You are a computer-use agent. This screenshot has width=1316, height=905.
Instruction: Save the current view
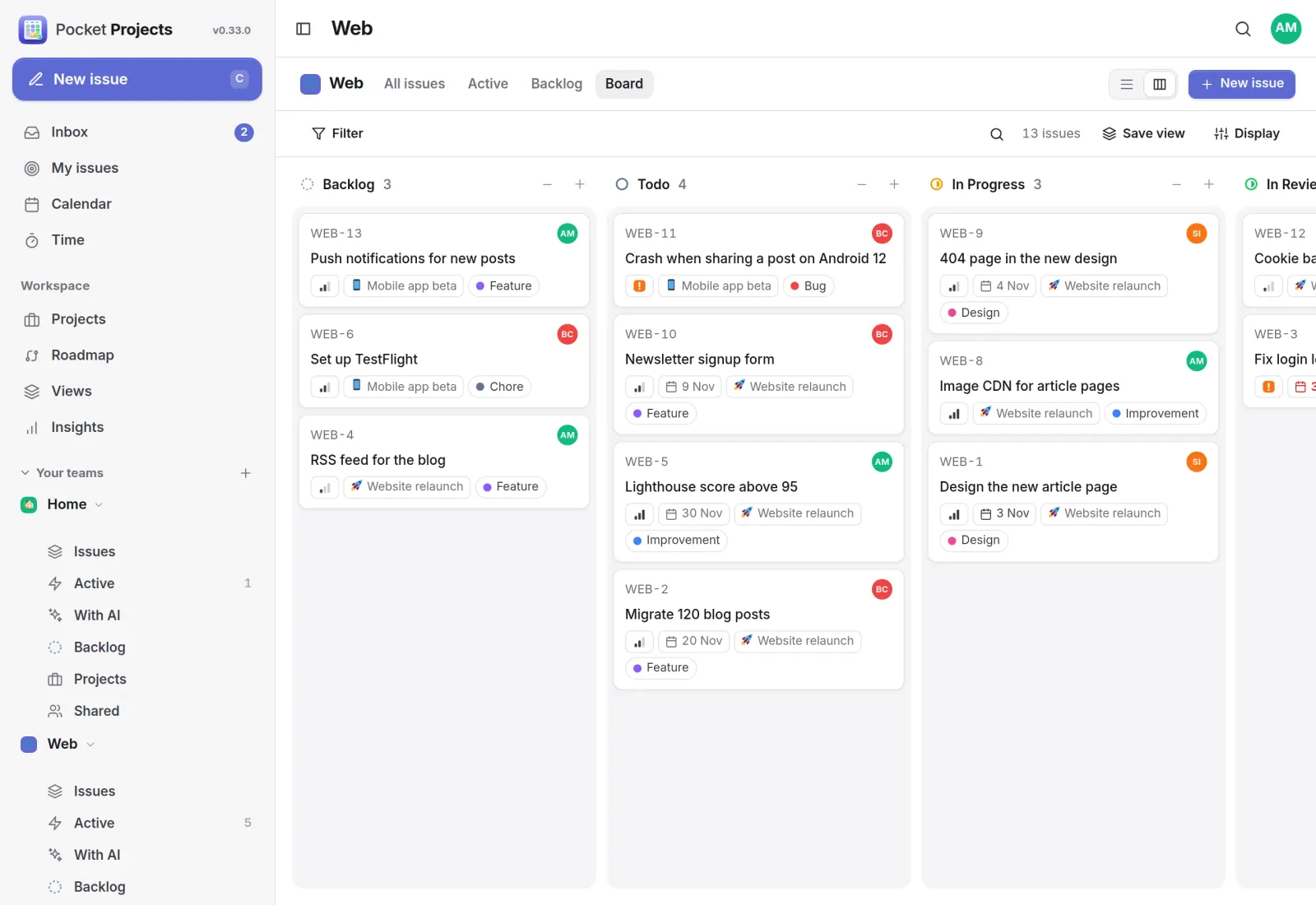[x=1144, y=134]
